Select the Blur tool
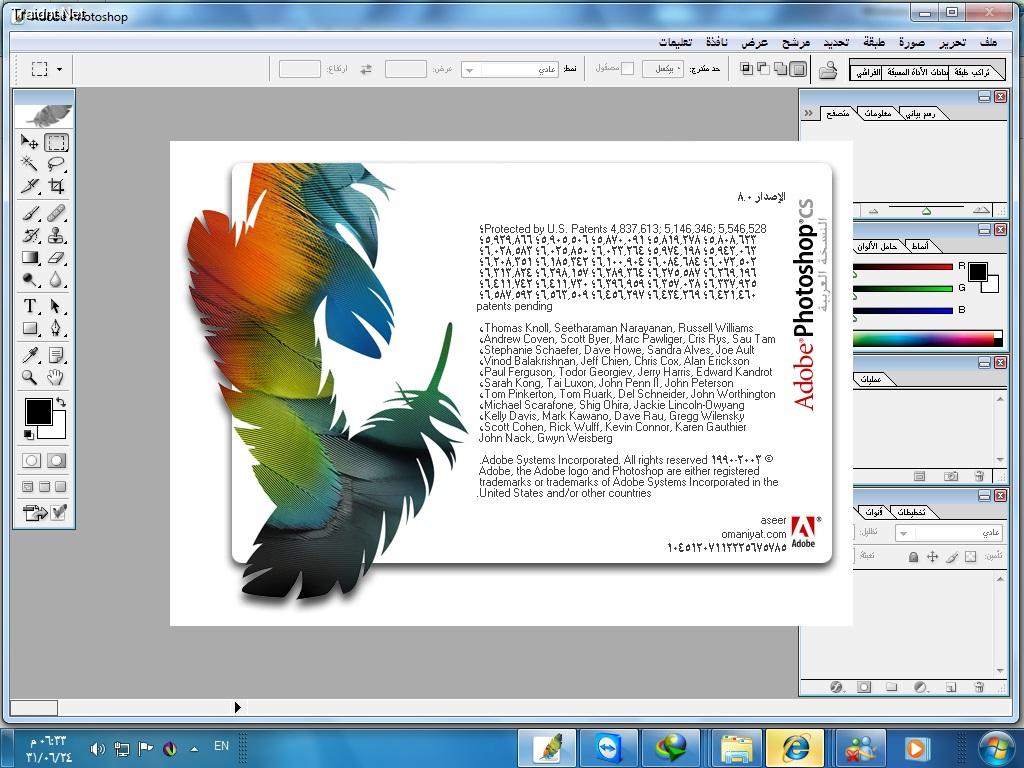The image size is (1024, 768). tap(56, 280)
